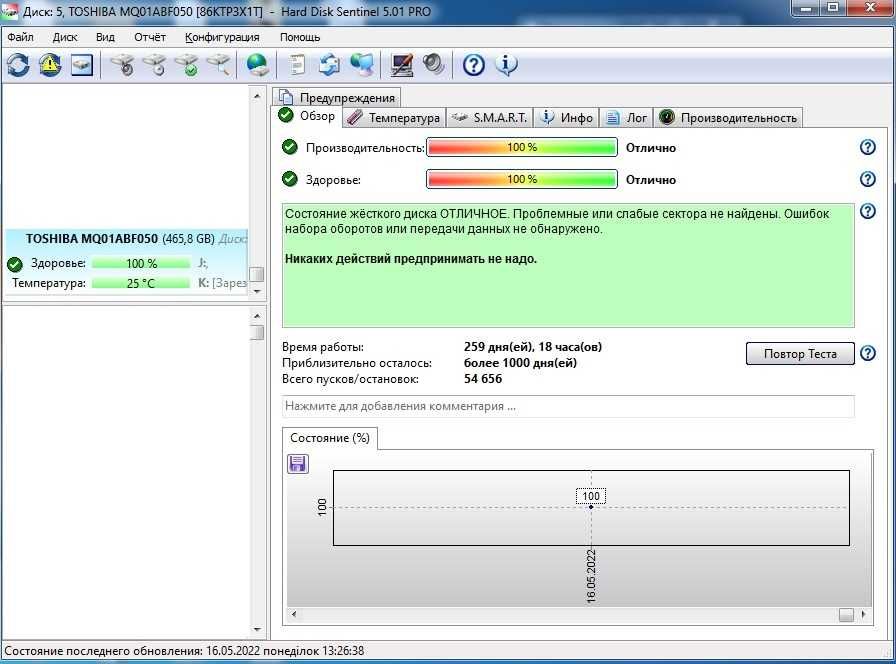The width and height of the screenshot is (896, 664).
Task: Click the blue arrows send report icon
Action: (x=329, y=65)
